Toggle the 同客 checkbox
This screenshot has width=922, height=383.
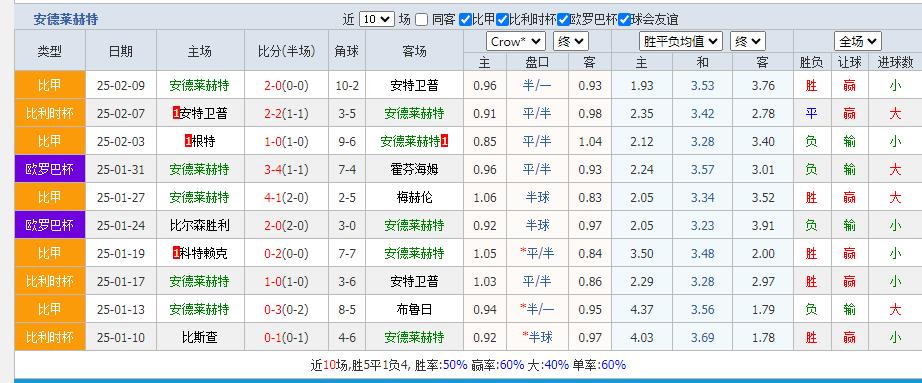coord(421,19)
